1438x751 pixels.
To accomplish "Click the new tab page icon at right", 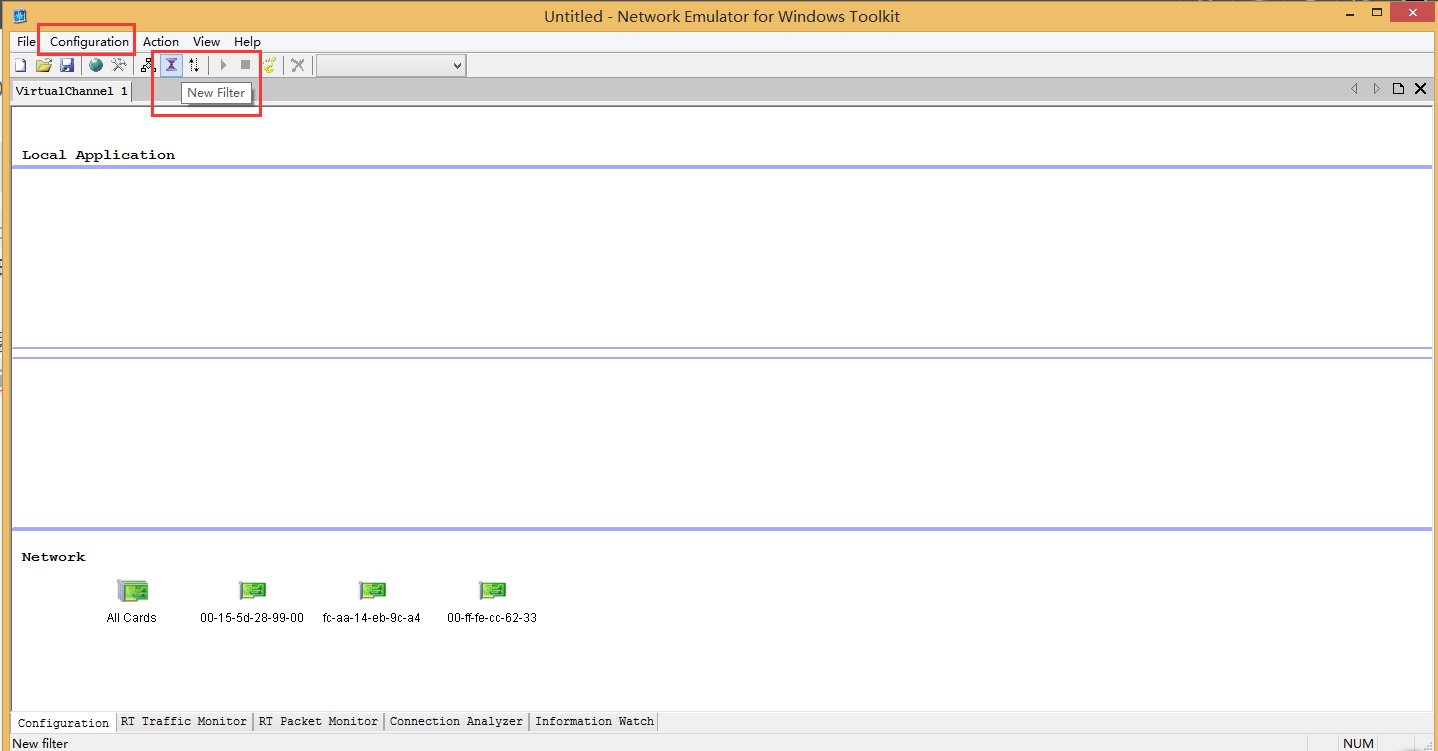I will (1398, 89).
